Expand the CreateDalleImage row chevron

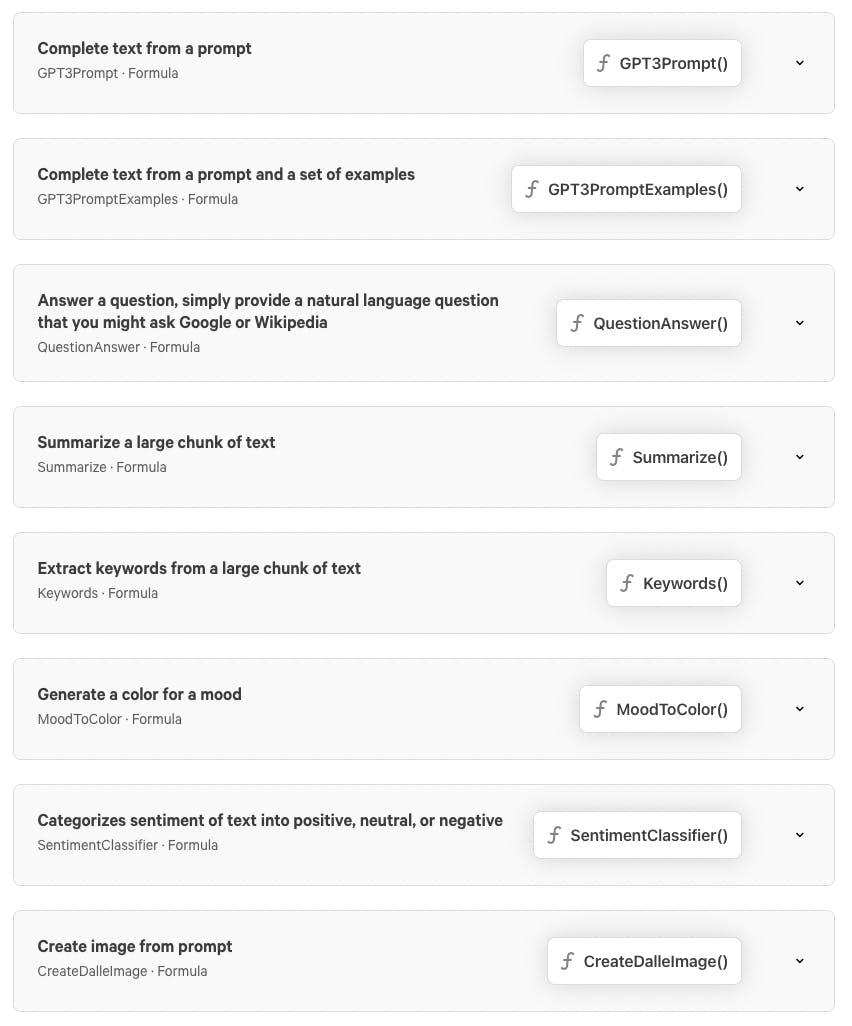click(799, 961)
